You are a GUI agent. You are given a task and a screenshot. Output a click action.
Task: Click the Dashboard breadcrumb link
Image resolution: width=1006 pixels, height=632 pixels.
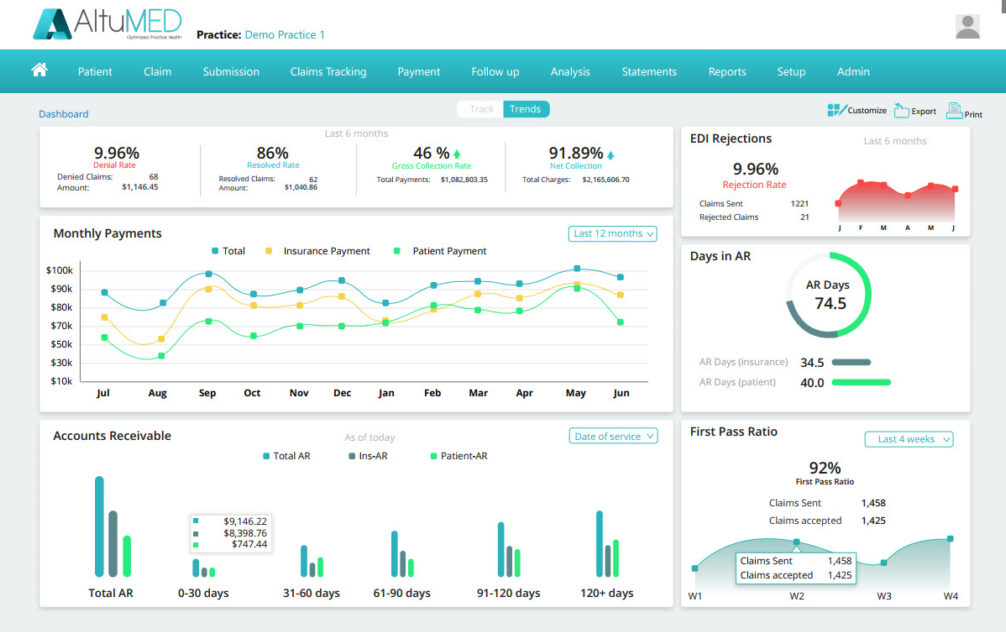64,114
